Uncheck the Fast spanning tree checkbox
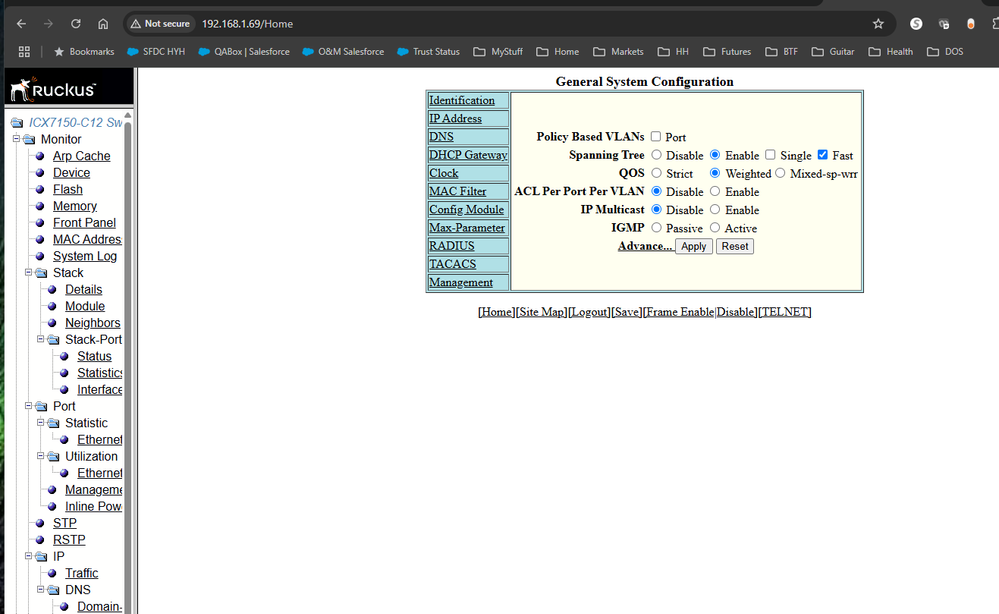 pyautogui.click(x=823, y=155)
